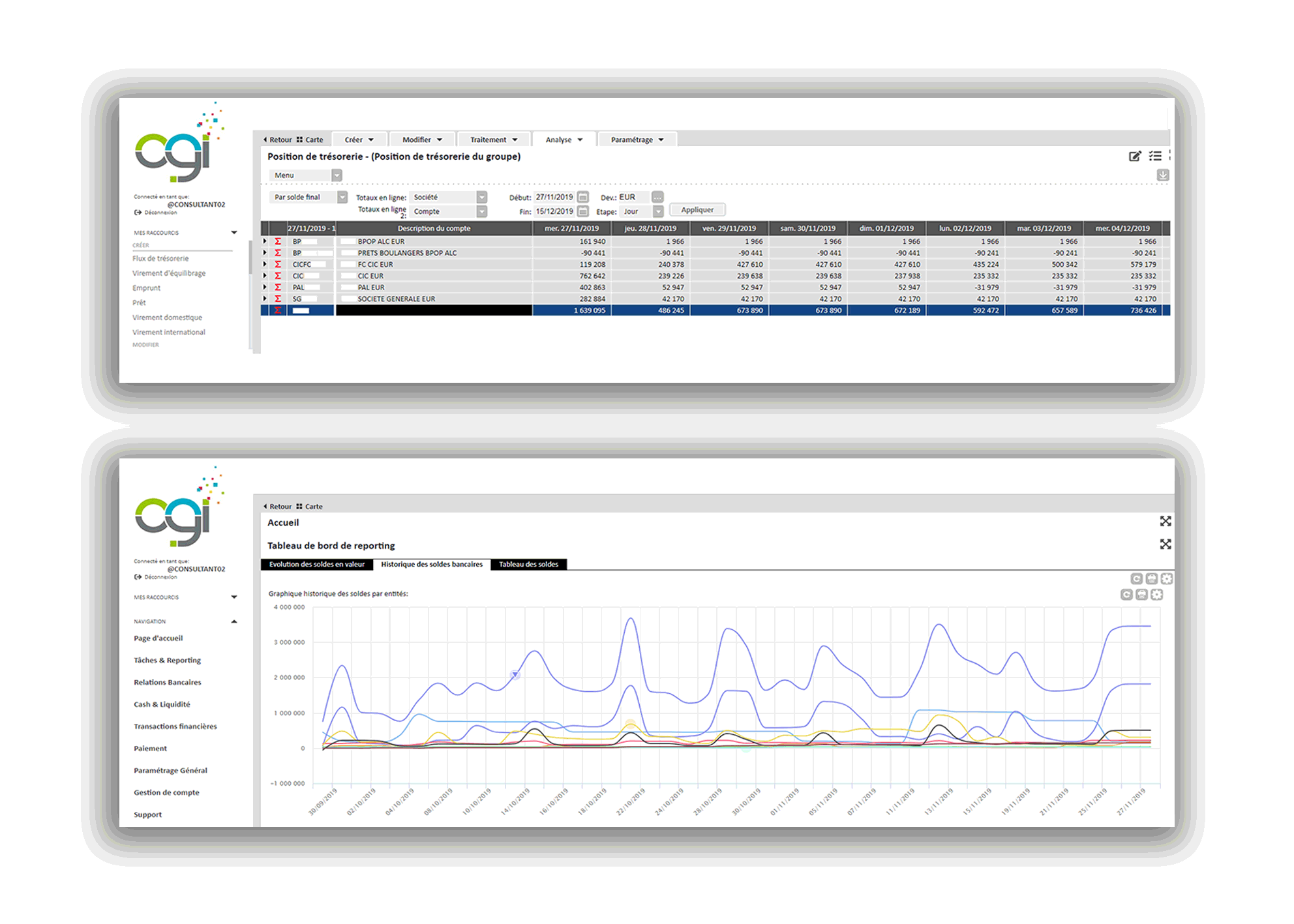Viewport: 1294px width, 924px height.
Task: Click Retour in the treasury screen
Action: (278, 140)
